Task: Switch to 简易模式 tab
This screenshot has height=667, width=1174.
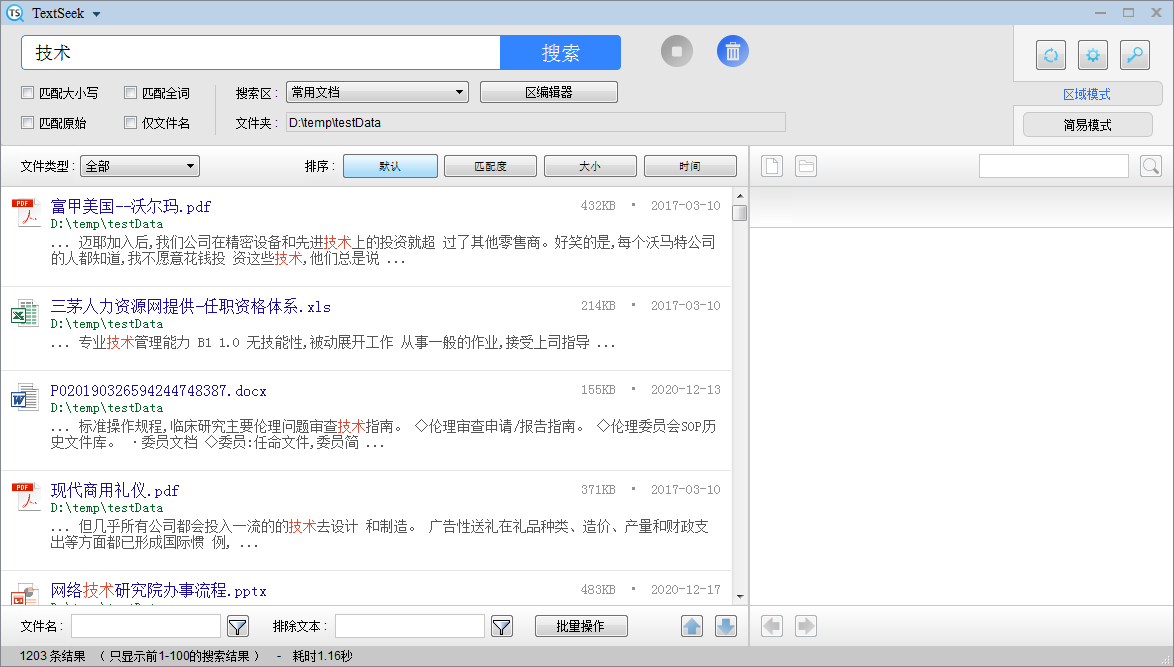Action: click(1087, 125)
